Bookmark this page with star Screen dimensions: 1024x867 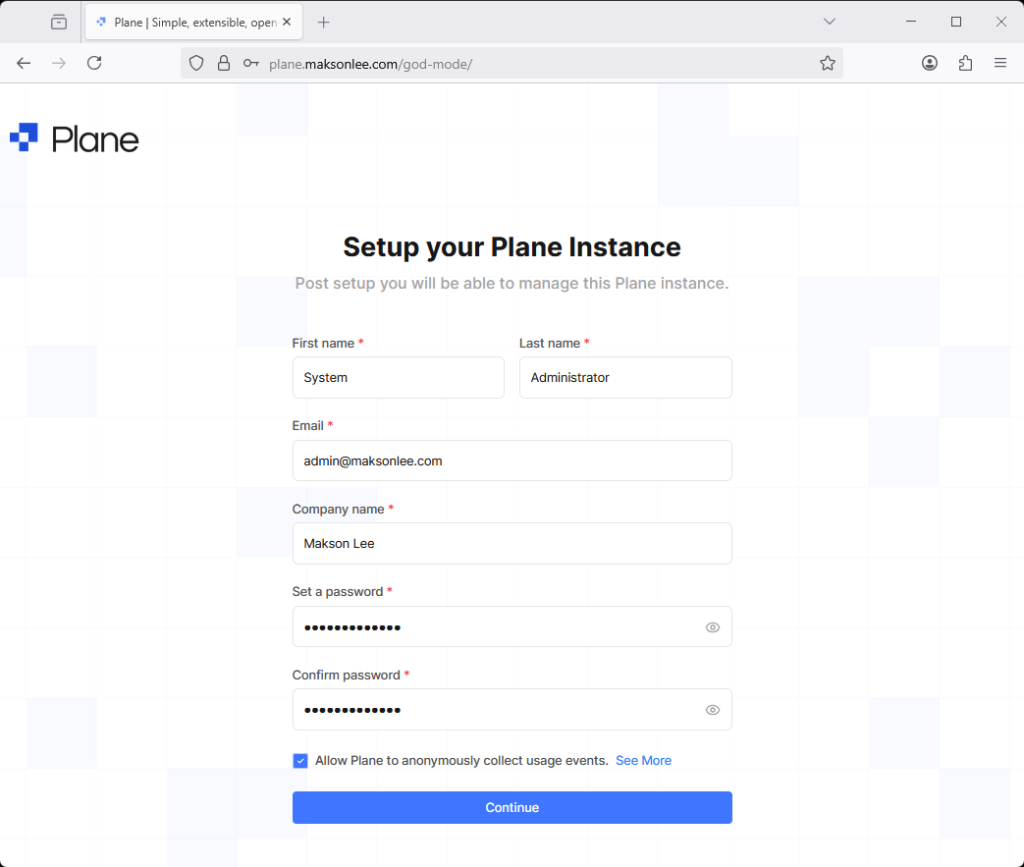[827, 63]
